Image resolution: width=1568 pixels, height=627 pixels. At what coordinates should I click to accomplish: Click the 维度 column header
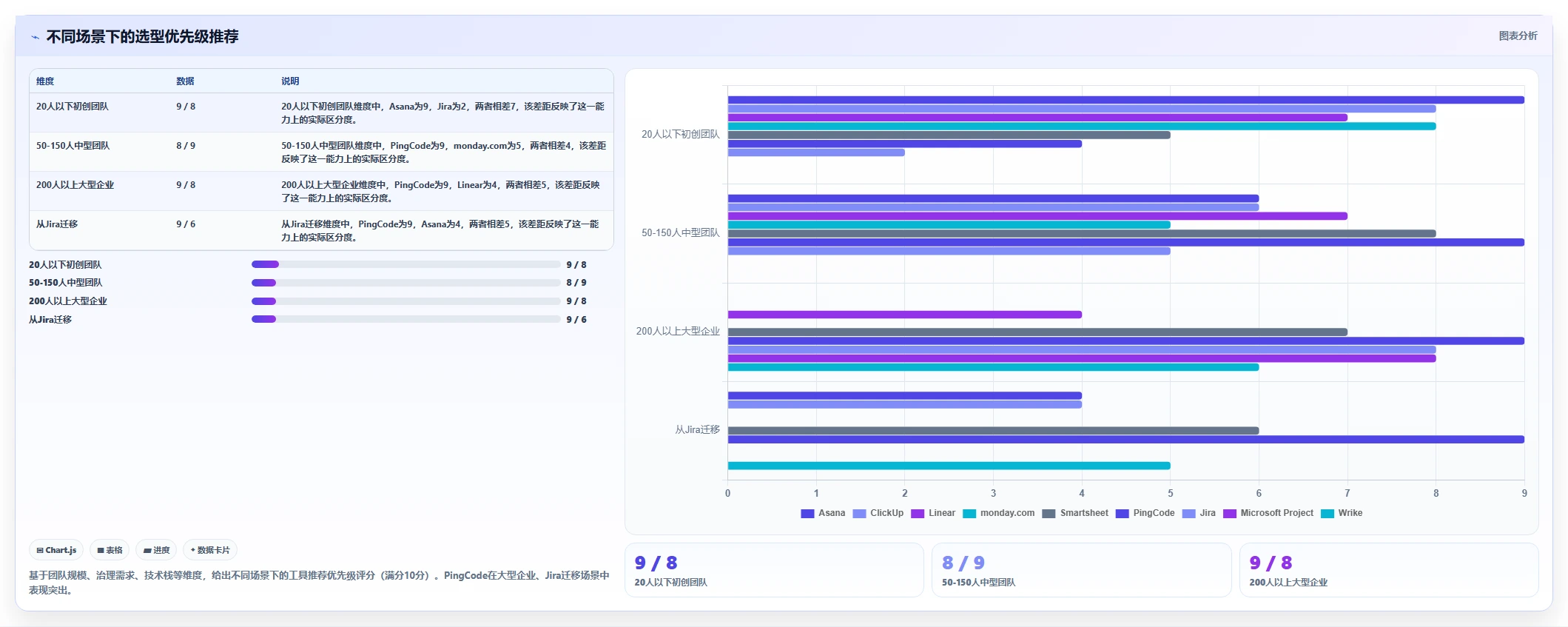[x=45, y=81]
